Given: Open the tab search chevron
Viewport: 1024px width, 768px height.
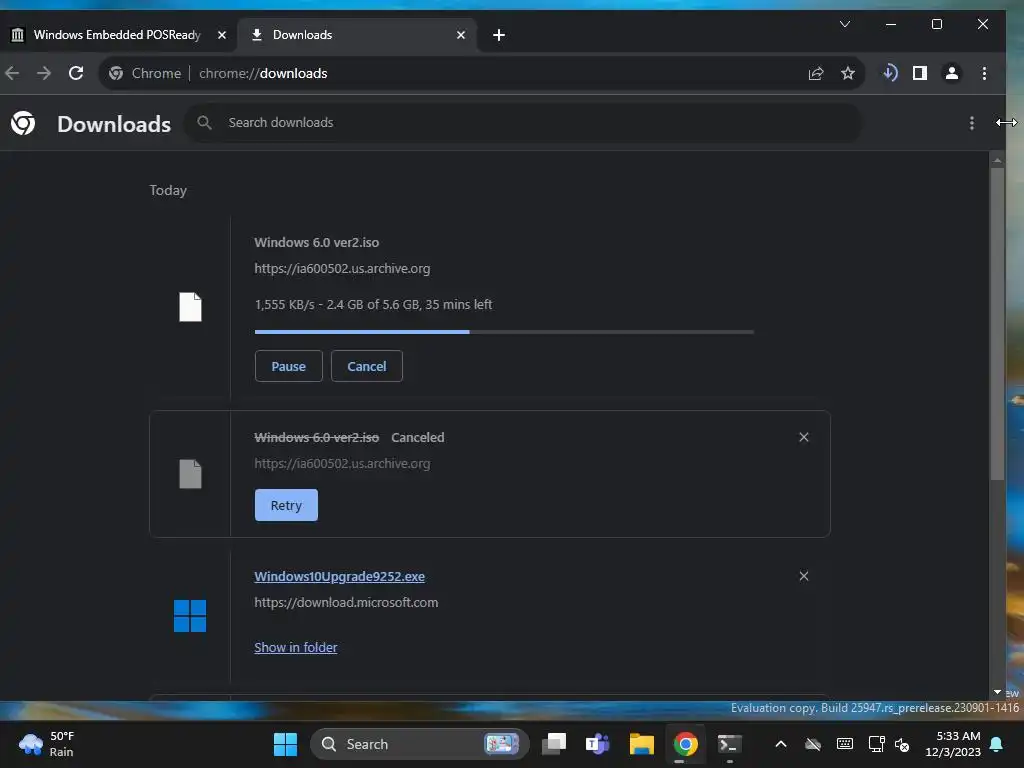Looking at the screenshot, I should [x=844, y=24].
